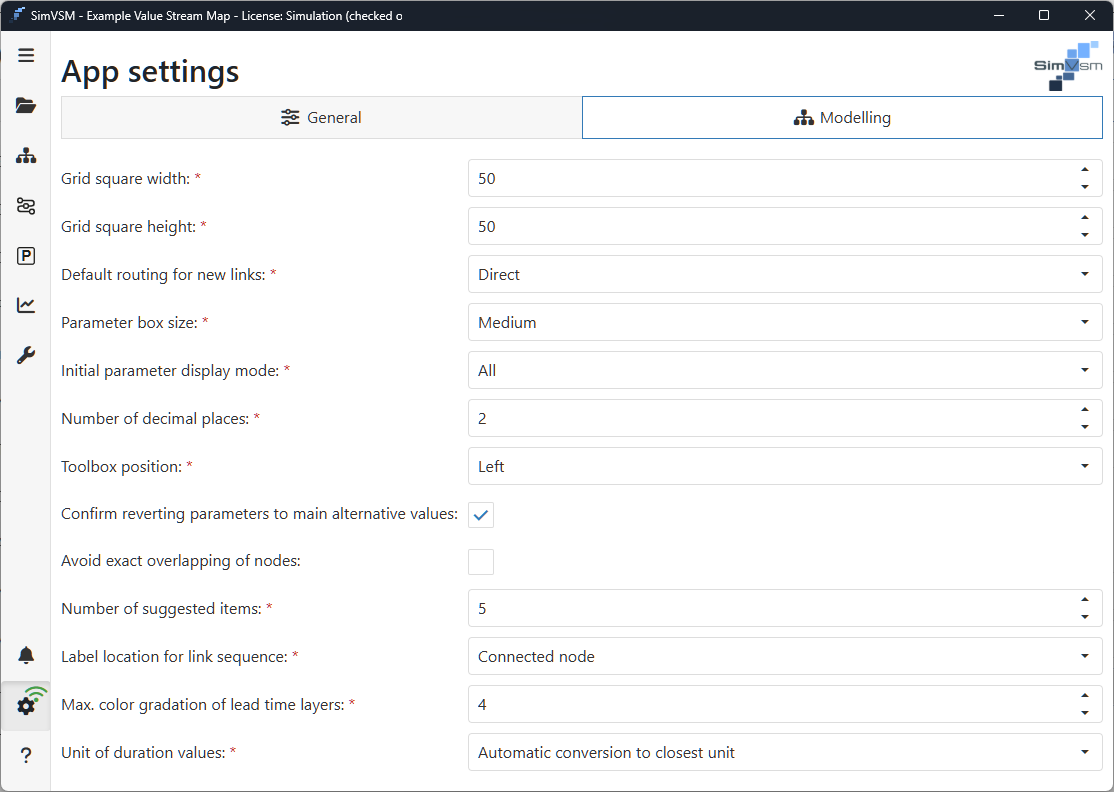Click the App settings heading
The image size is (1114, 792).
click(x=150, y=72)
